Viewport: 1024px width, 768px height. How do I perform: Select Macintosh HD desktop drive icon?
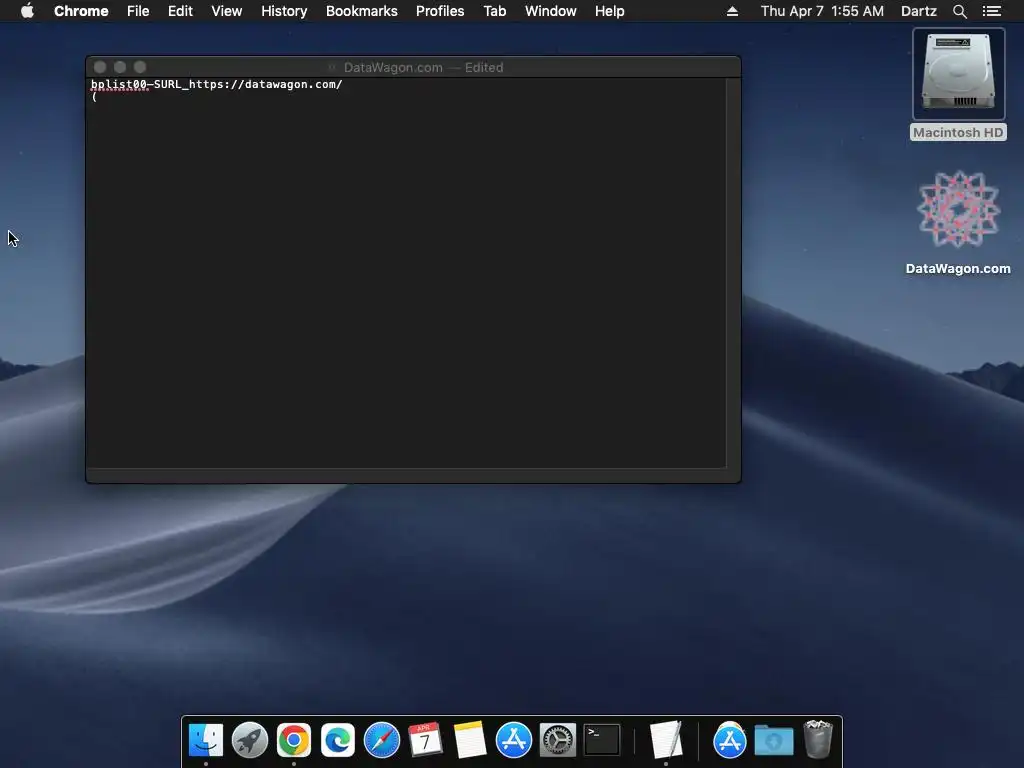click(x=958, y=74)
